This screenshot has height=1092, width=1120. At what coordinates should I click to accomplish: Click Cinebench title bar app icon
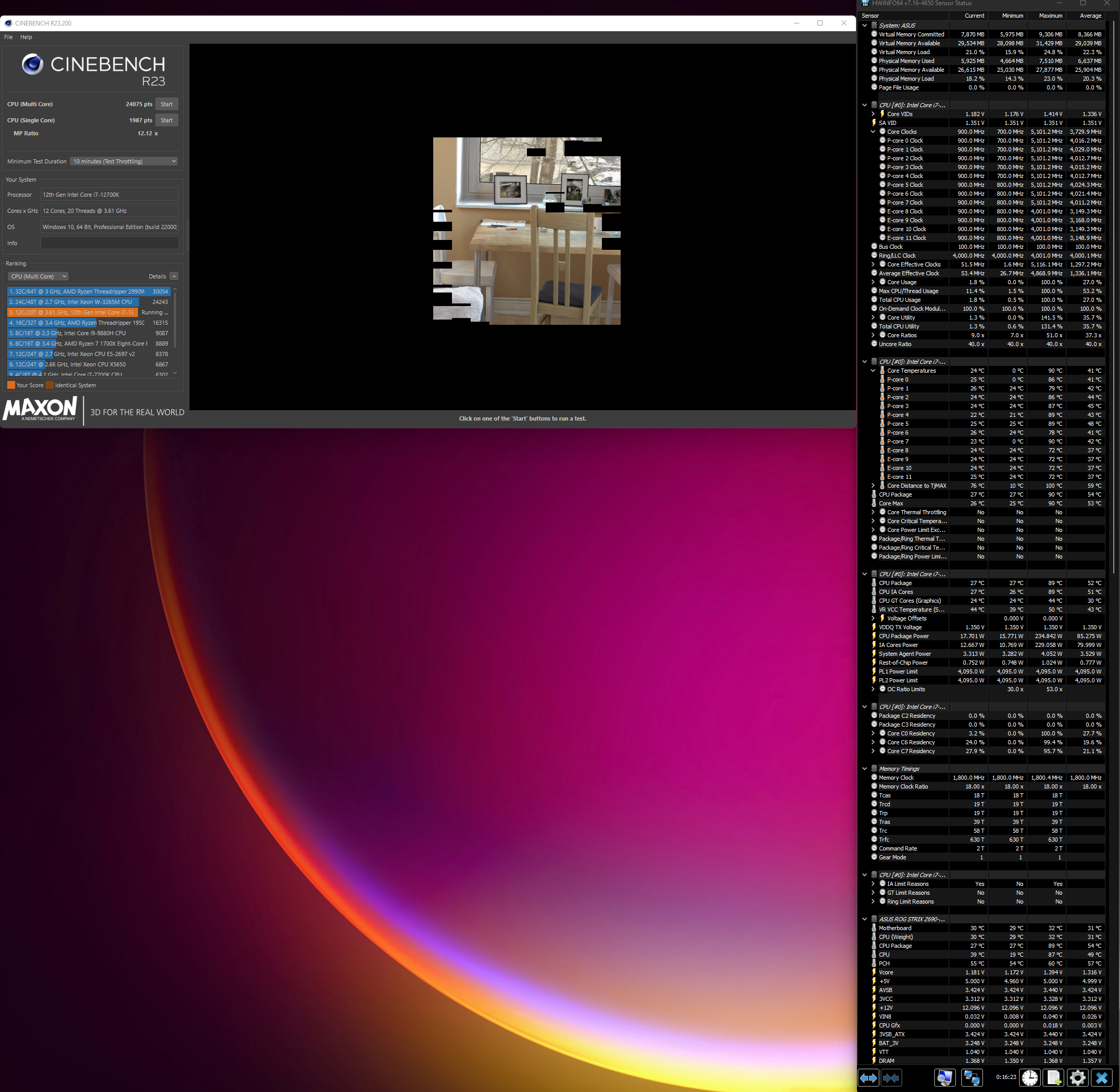point(8,23)
